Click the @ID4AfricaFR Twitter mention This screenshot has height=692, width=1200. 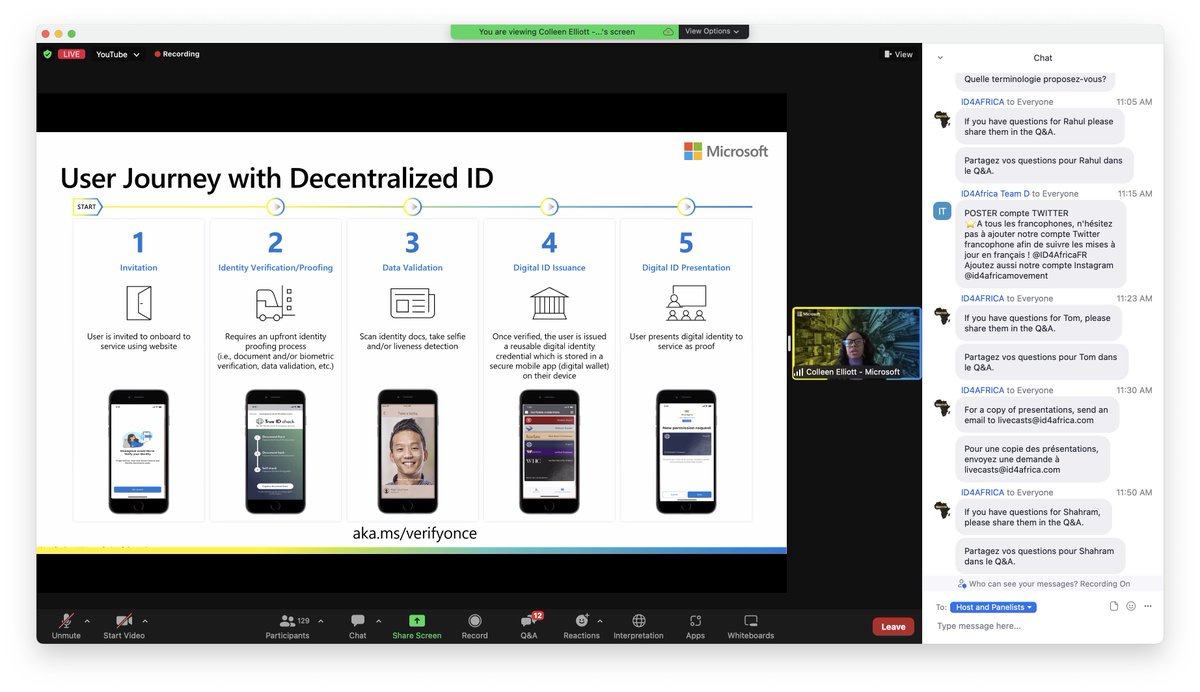pos(1071,254)
